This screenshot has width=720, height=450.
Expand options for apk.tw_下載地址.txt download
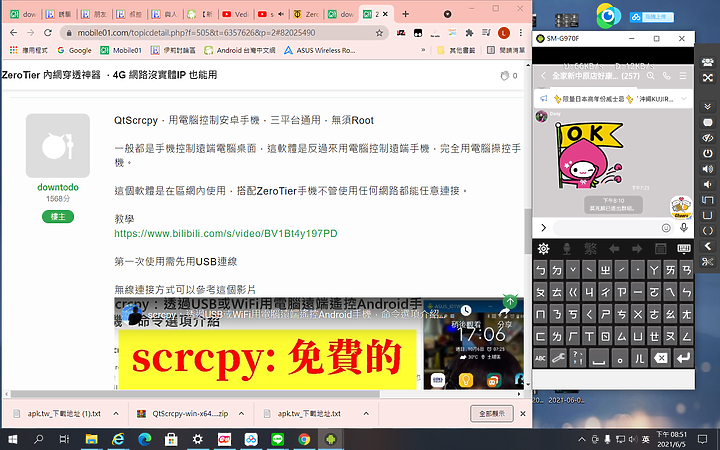pos(366,414)
